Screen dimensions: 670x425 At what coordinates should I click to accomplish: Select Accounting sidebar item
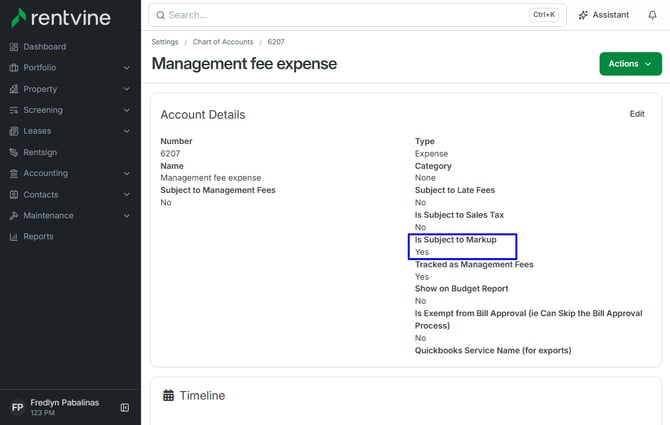tap(46, 173)
